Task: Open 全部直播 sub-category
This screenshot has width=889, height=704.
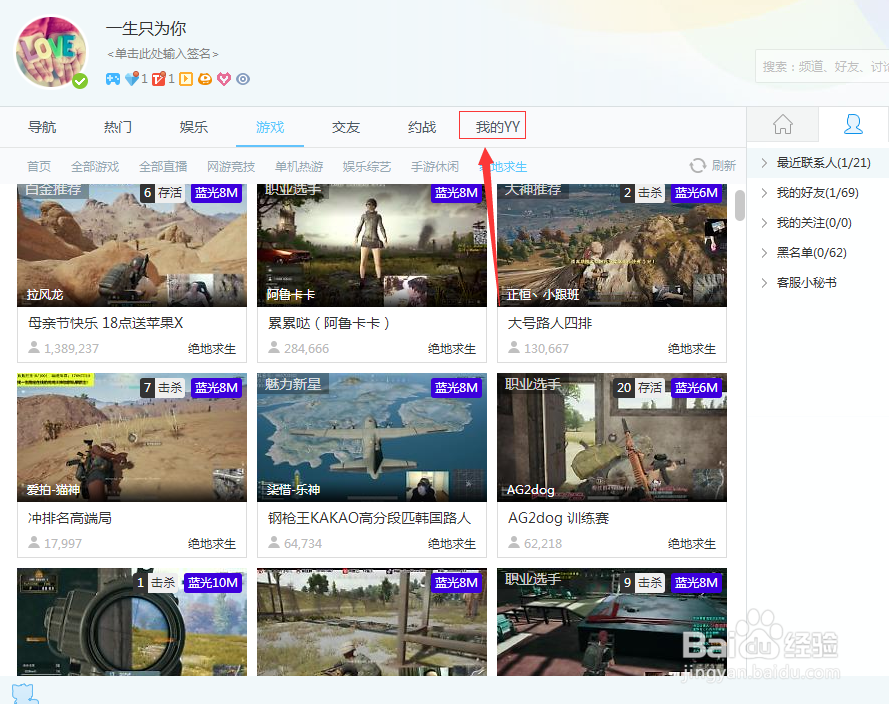Action: click(163, 167)
